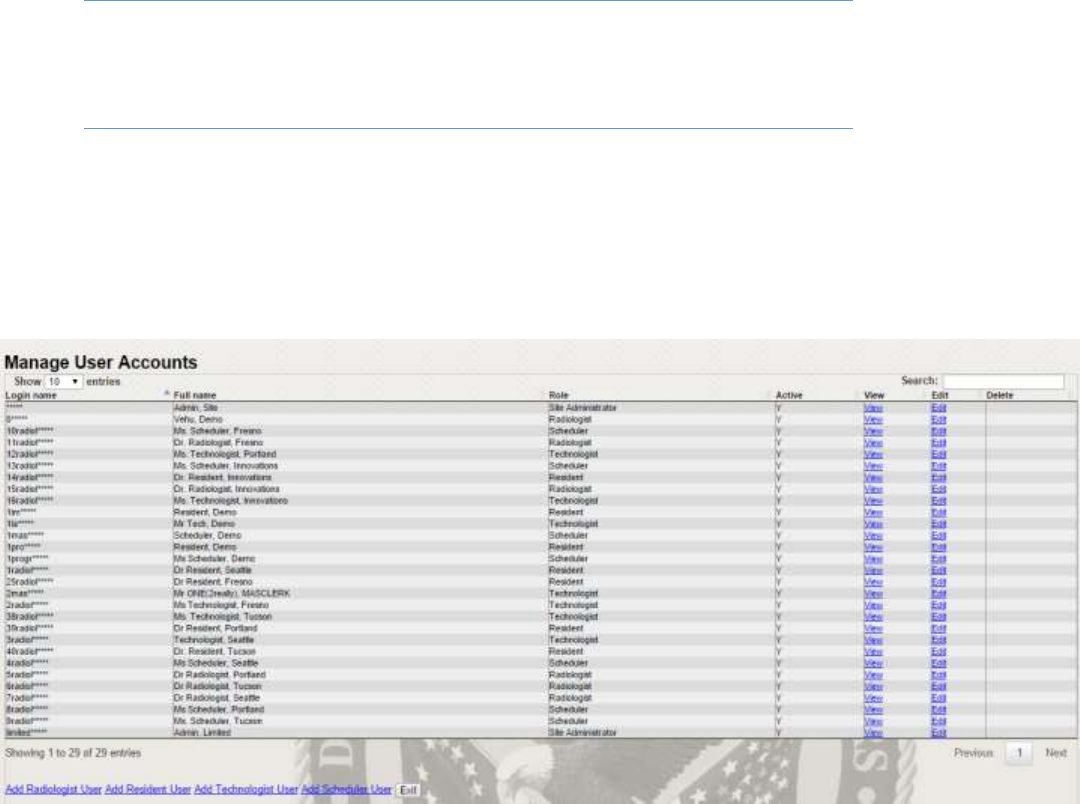Select login name cell '1mas*****'
Viewport: 1080px width, 804px height.
(25, 536)
